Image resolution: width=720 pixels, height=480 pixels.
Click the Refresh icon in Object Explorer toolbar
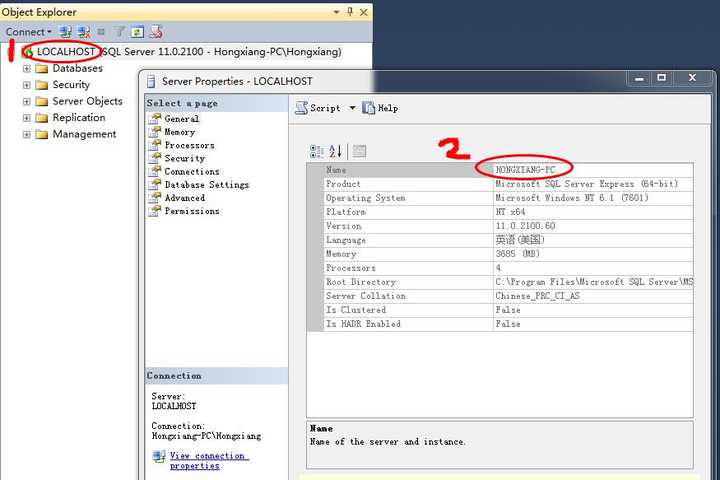(x=137, y=32)
